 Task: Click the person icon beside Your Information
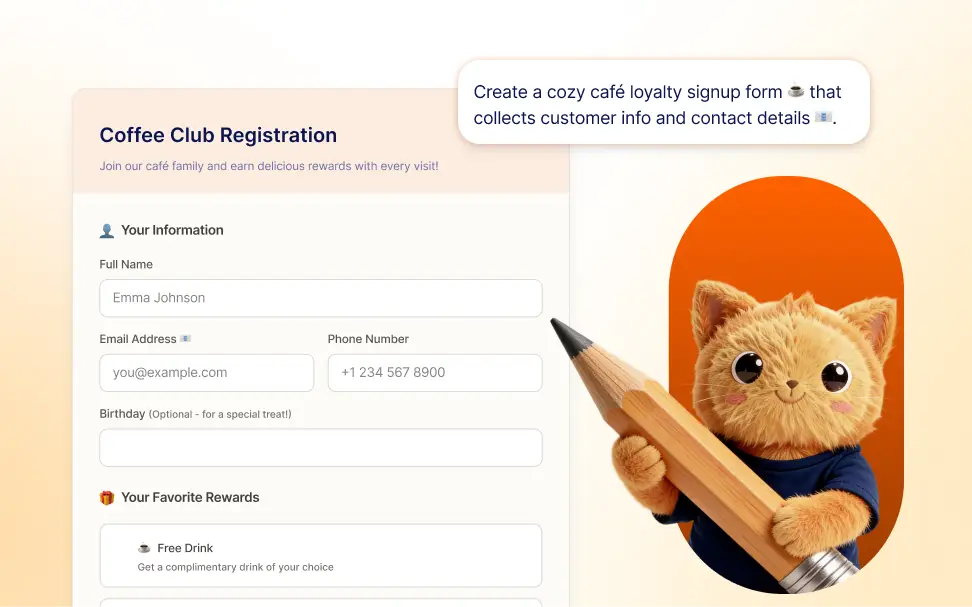pos(107,231)
